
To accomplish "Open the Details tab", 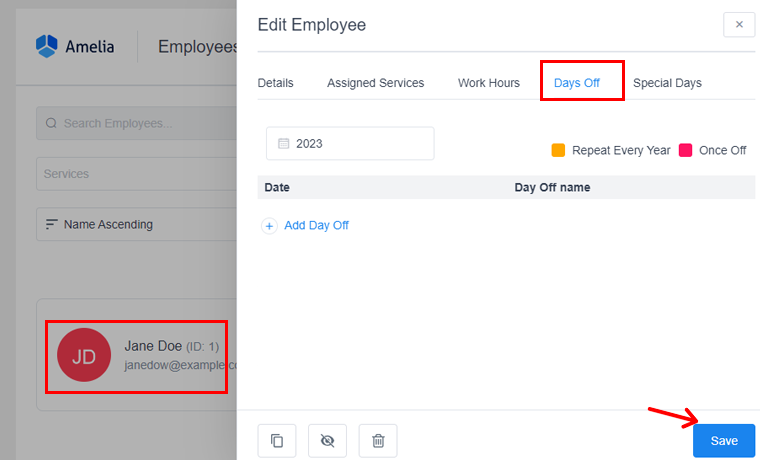I will [275, 83].
